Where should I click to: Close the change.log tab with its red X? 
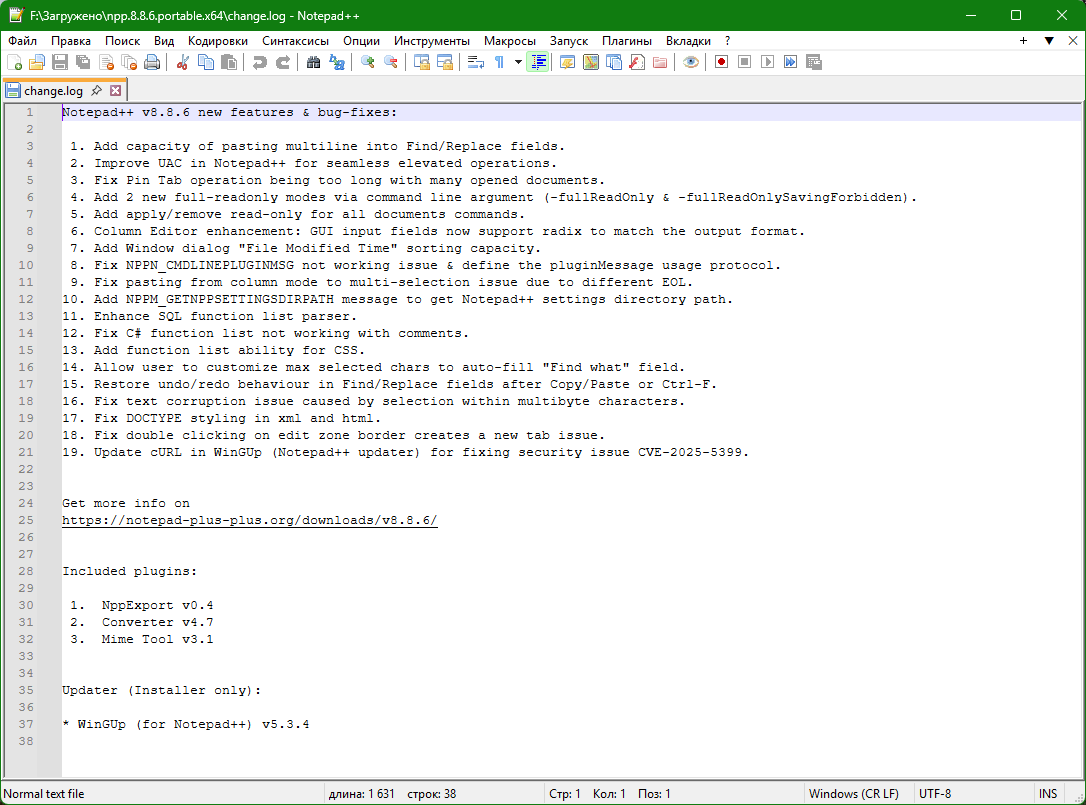(115, 90)
